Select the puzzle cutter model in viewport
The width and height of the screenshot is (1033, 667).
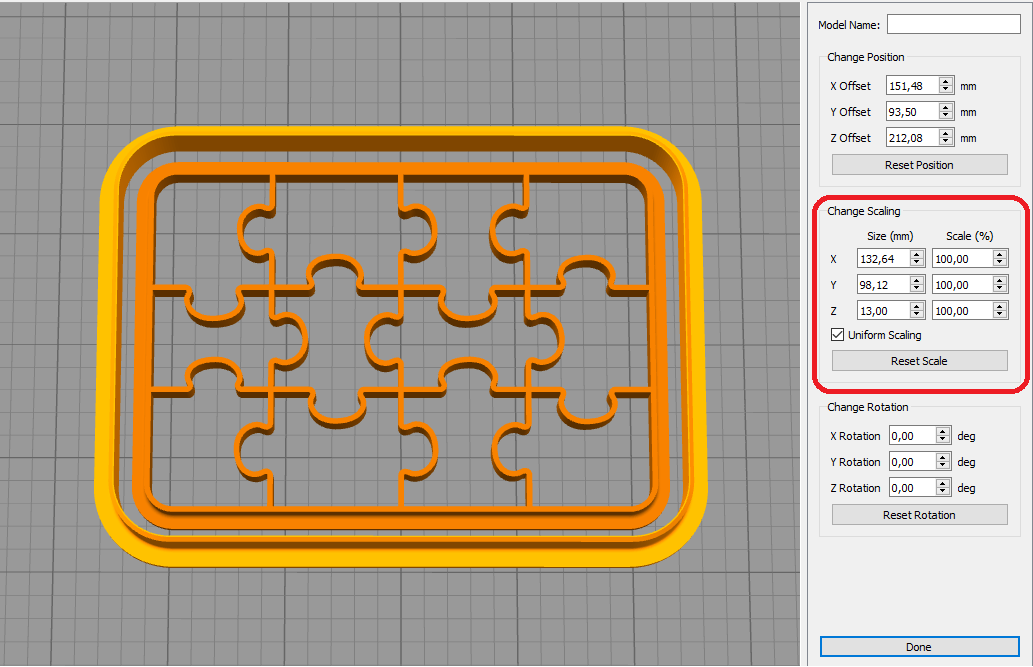tap(401, 346)
